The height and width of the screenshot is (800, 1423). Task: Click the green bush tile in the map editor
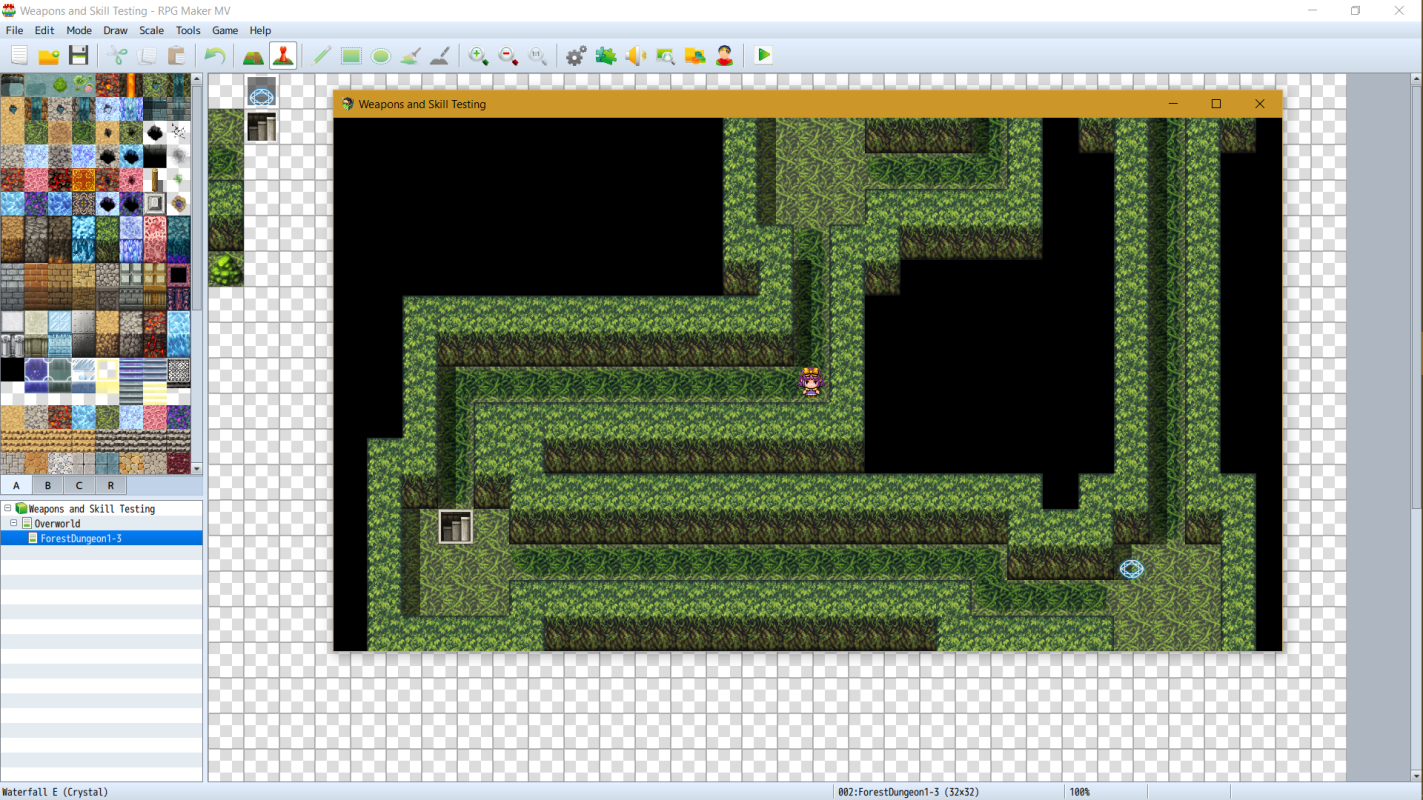coord(226,269)
